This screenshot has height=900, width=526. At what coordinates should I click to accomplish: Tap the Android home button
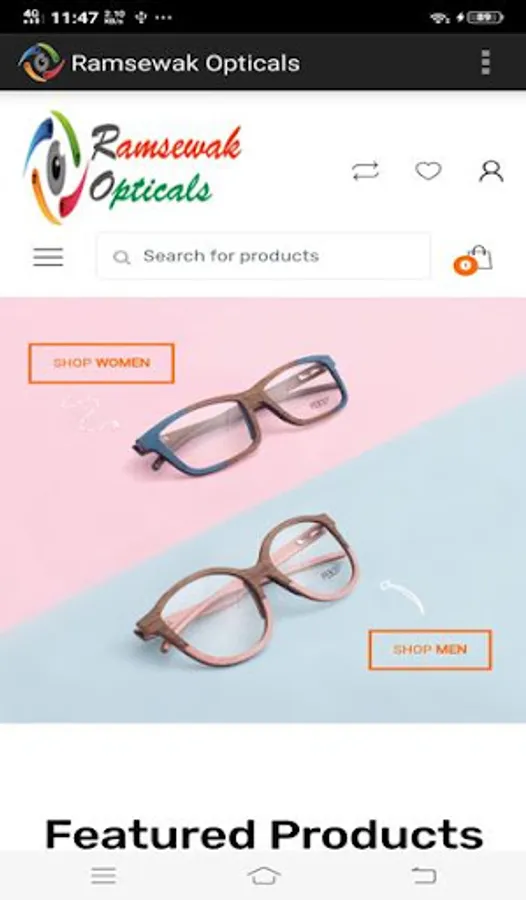tap(264, 876)
